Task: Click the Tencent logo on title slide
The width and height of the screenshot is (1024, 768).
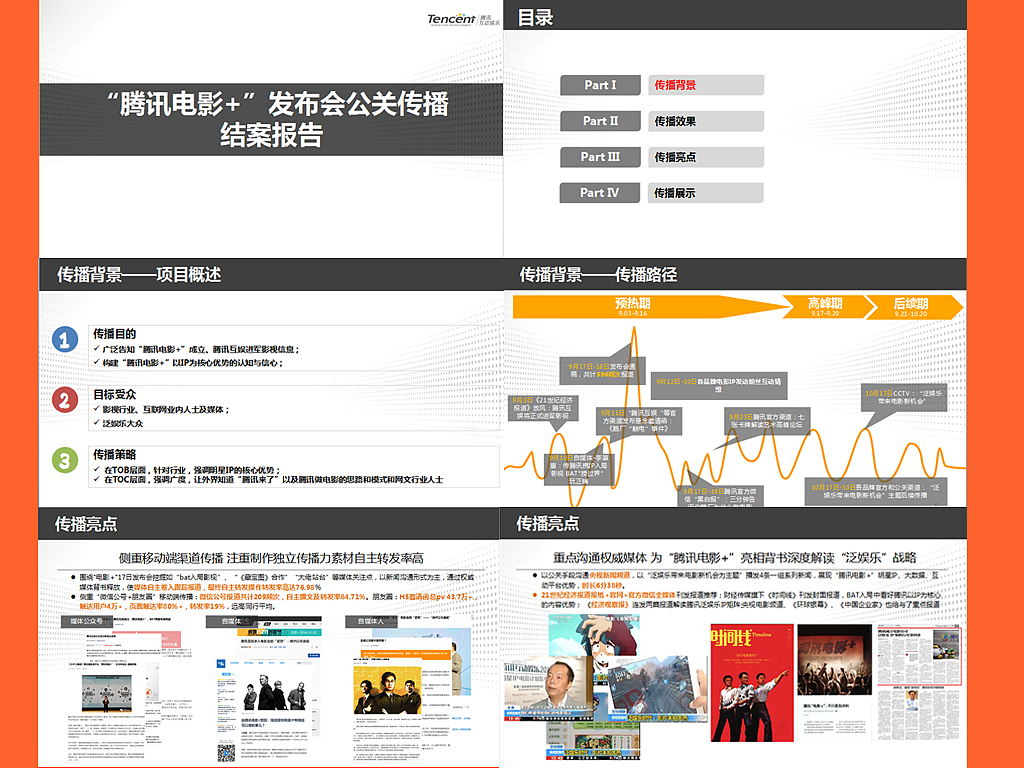Action: click(x=463, y=19)
